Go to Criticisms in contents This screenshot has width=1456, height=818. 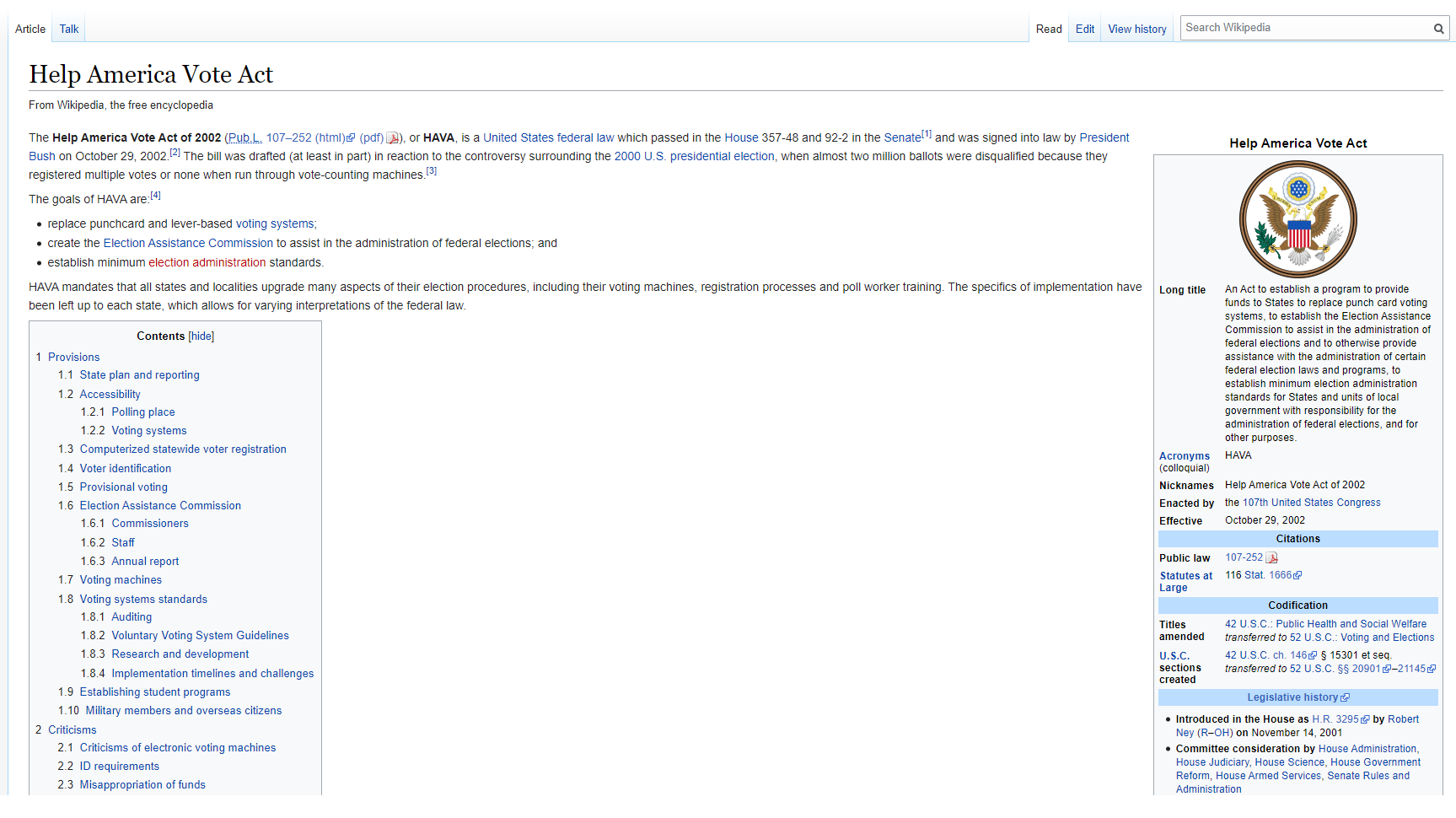coord(72,730)
